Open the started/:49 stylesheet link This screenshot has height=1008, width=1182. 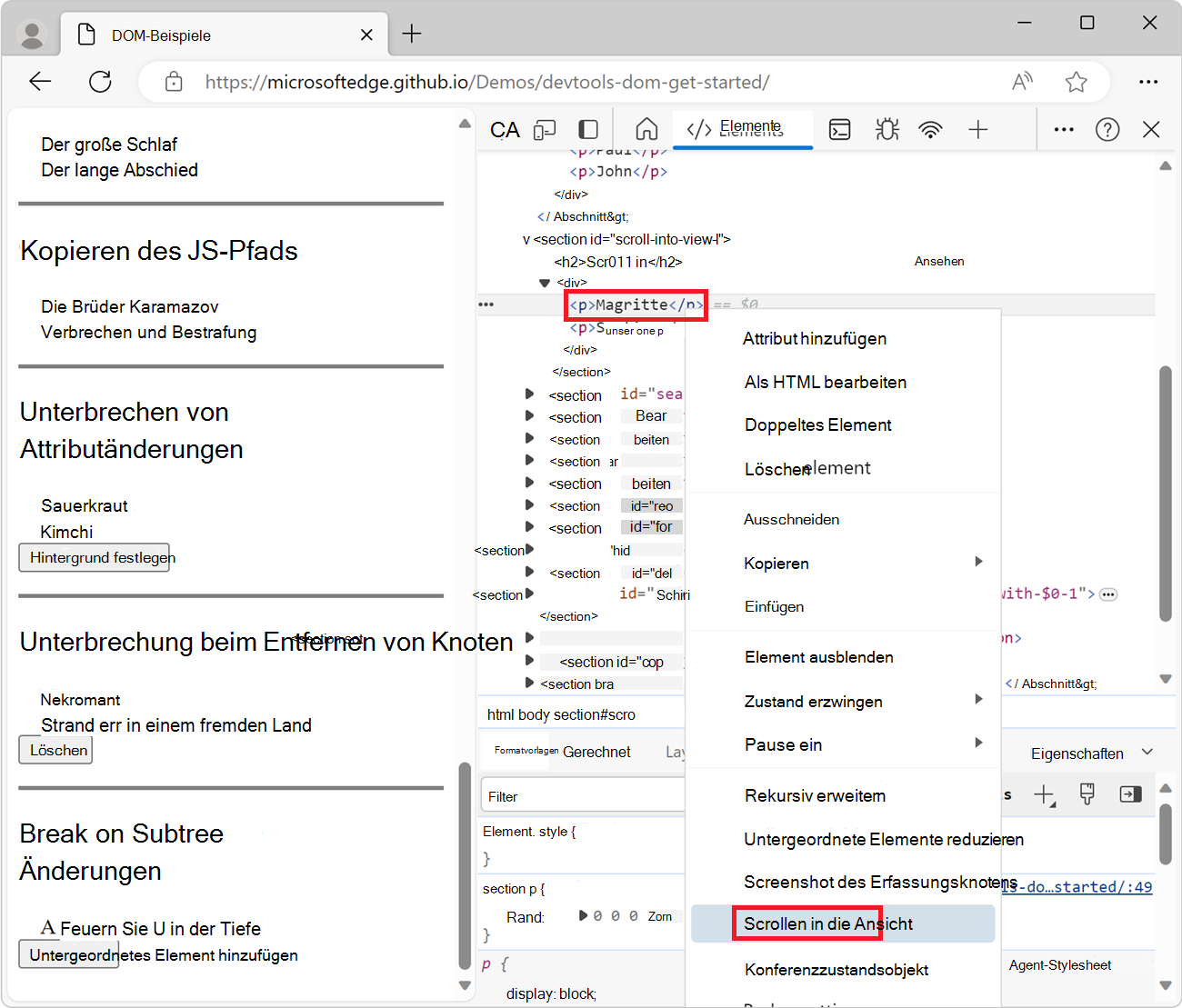point(1077,886)
